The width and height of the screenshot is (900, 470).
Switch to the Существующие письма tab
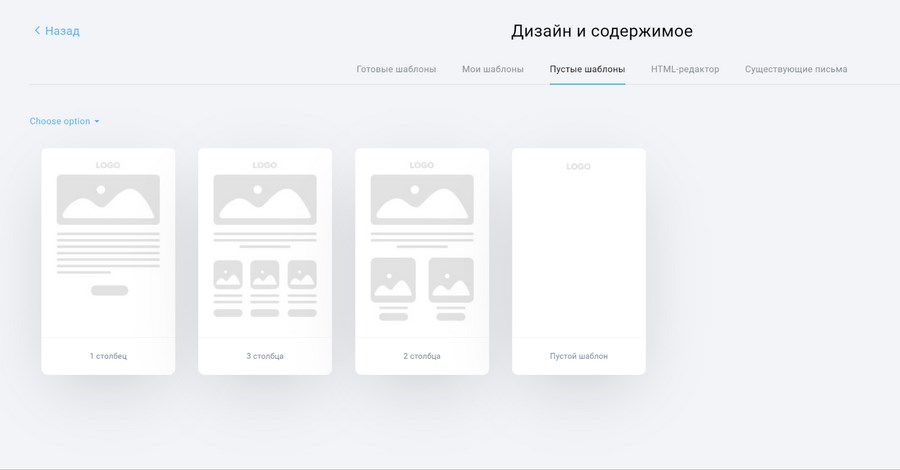796,69
